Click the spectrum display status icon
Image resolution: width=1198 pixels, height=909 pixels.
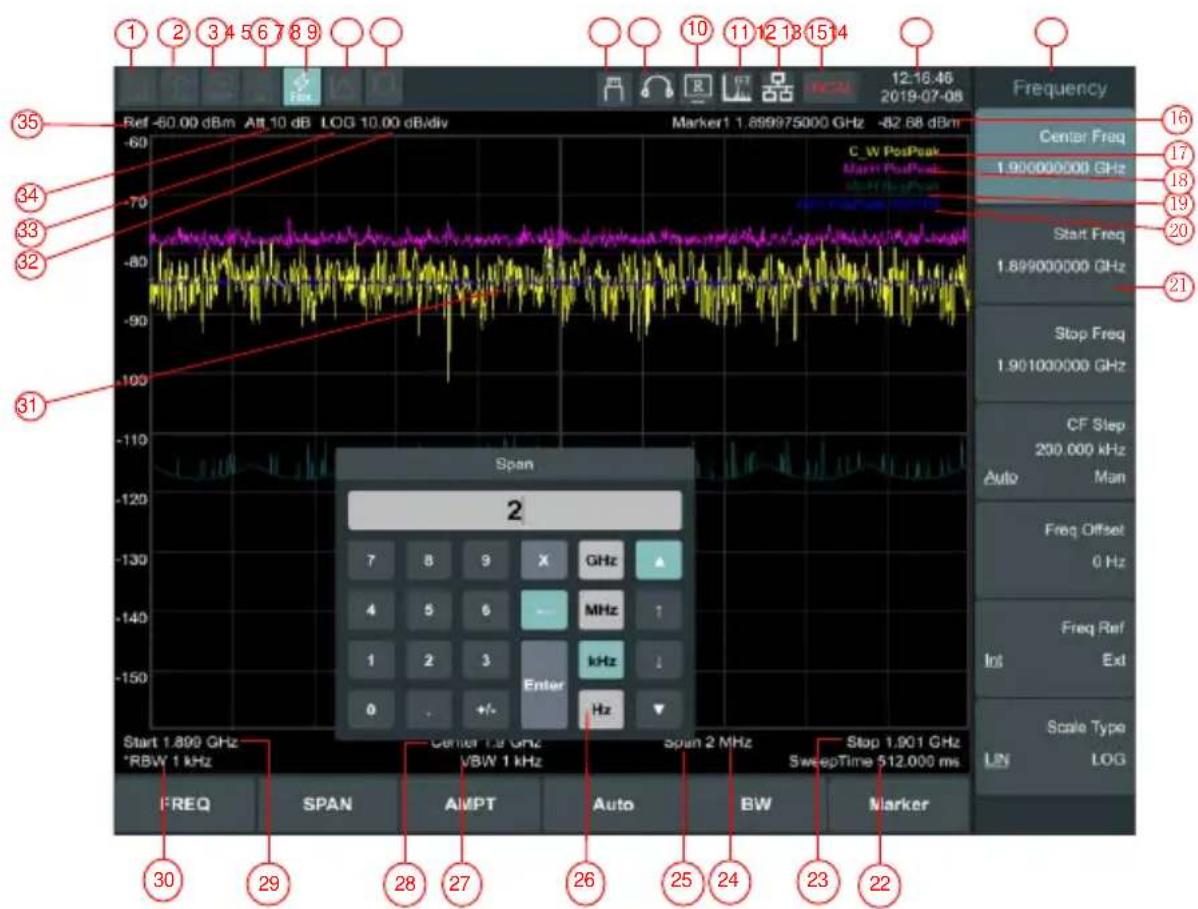pos(737,88)
